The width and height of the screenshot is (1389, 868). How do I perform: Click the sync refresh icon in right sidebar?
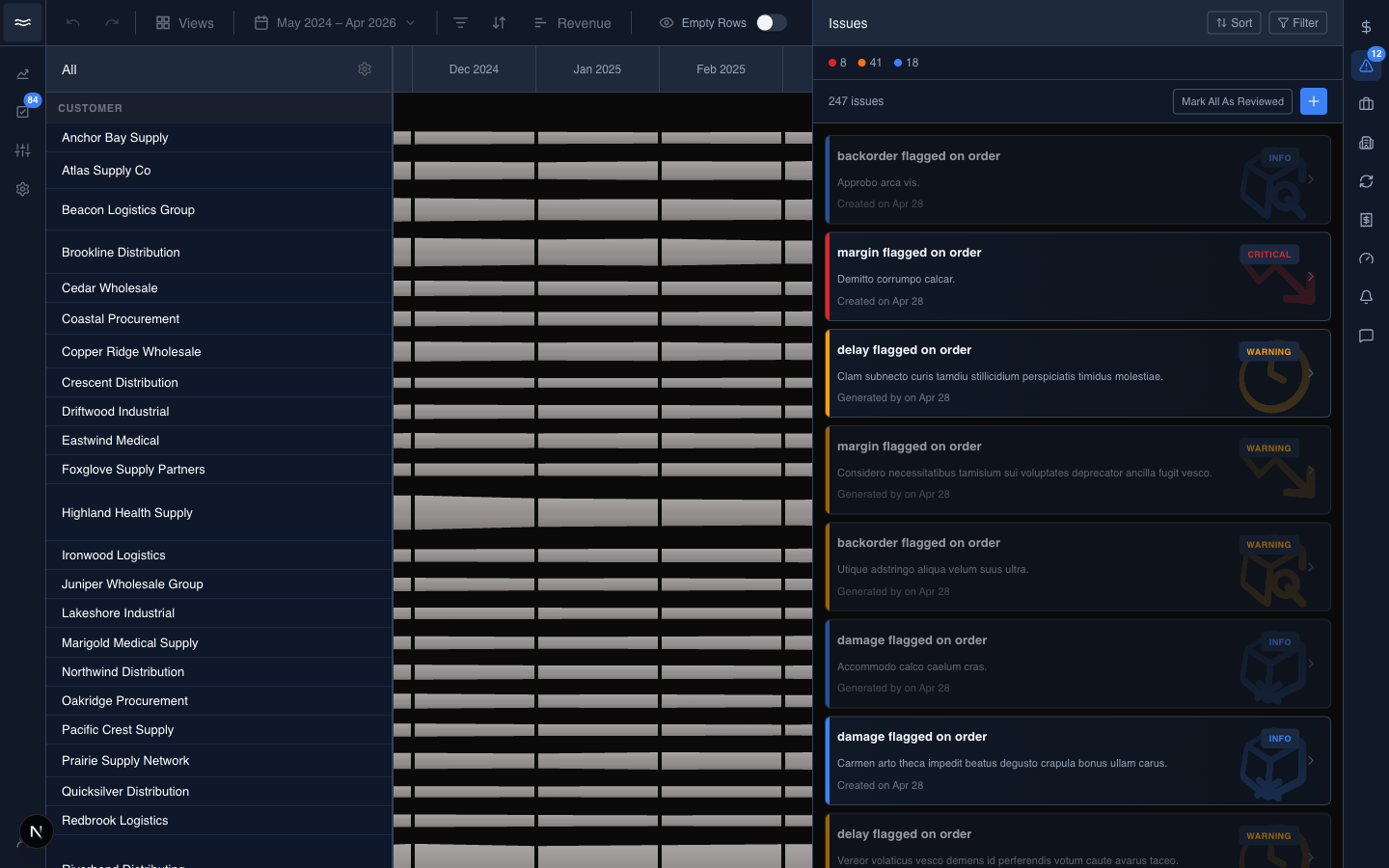click(x=1366, y=181)
